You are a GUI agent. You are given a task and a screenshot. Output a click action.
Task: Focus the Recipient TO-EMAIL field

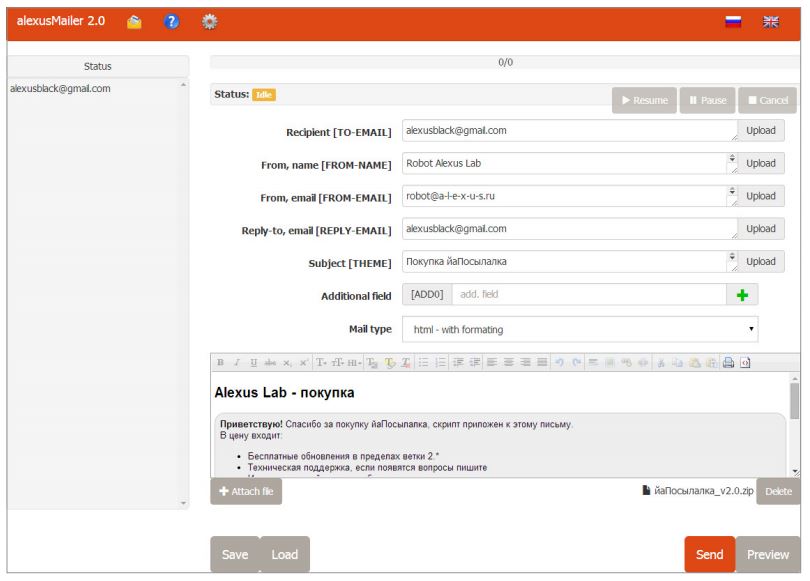pos(570,131)
